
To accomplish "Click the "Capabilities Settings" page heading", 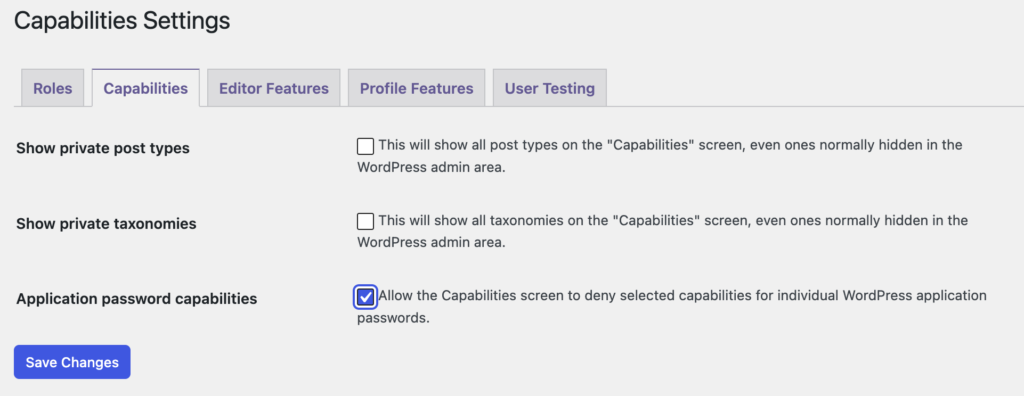I will coord(122,21).
